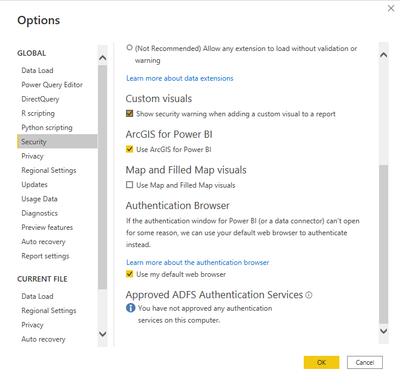Select the 'Not Recommended' allow any extension radio button

[x=130, y=48]
